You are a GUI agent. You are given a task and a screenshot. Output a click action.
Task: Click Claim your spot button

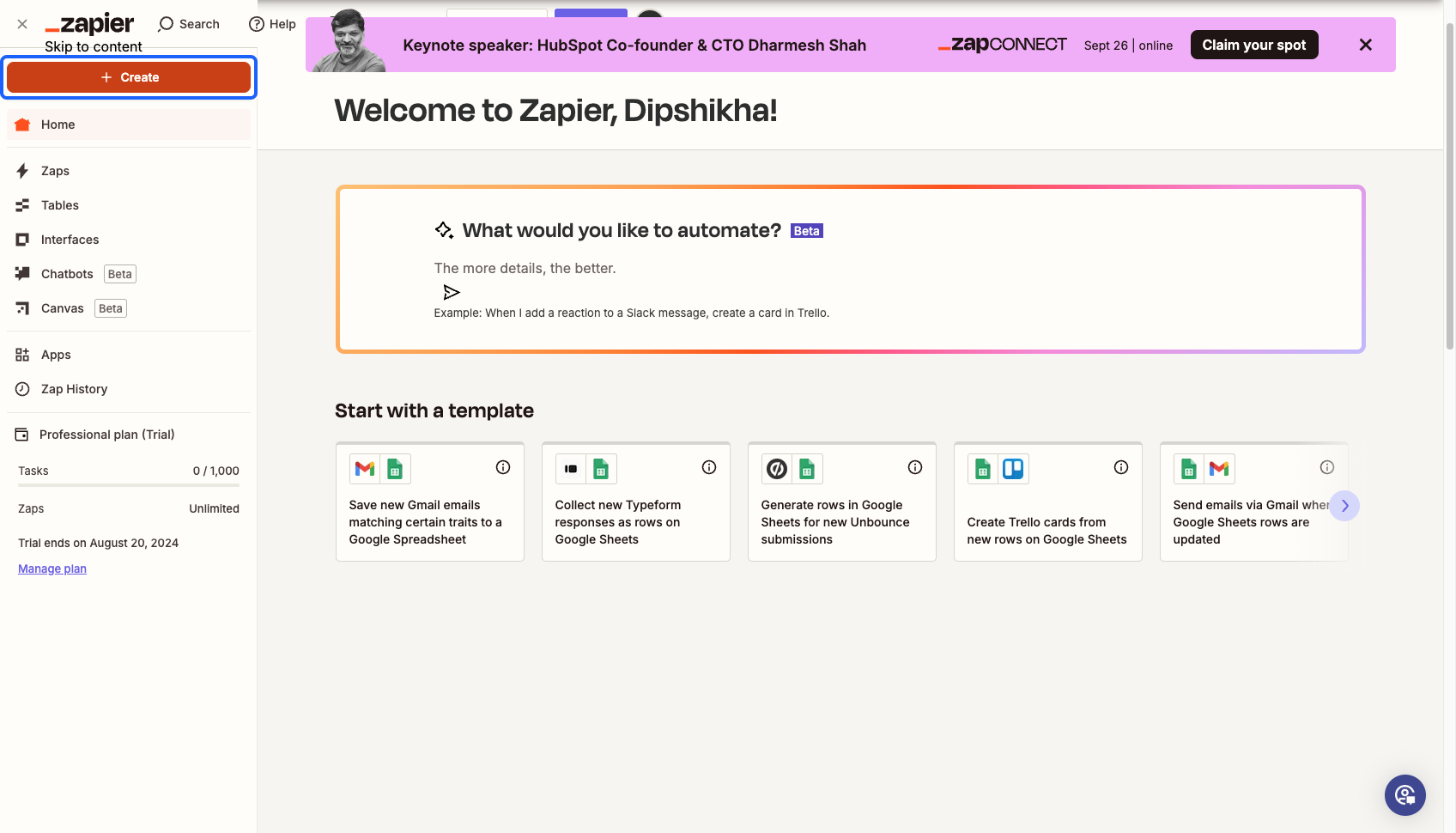click(1254, 45)
